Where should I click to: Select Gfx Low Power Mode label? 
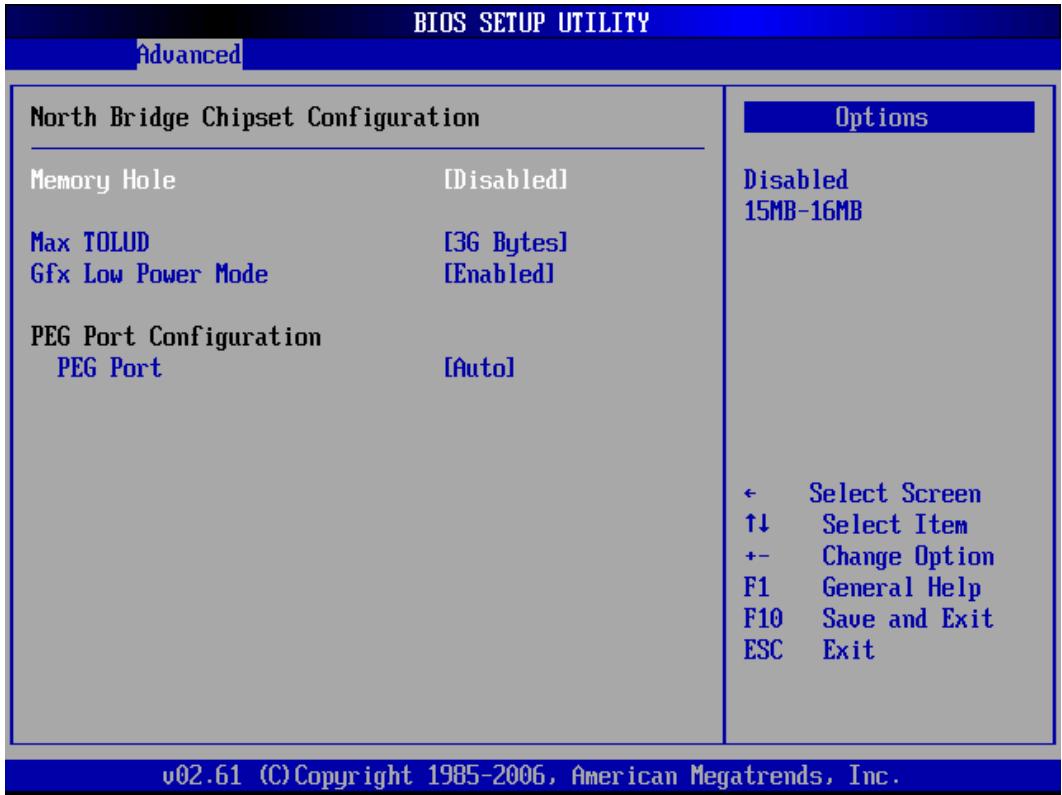[x=149, y=274]
